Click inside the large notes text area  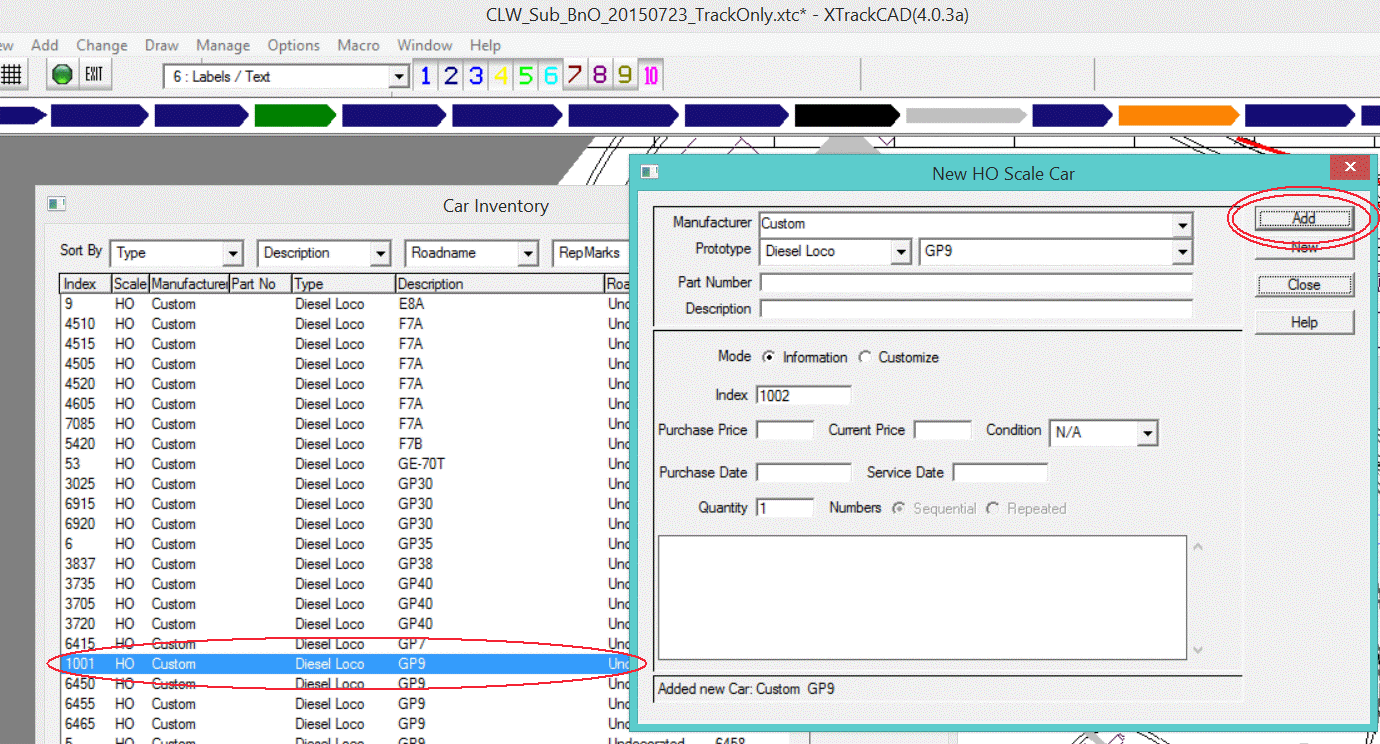tap(922, 598)
